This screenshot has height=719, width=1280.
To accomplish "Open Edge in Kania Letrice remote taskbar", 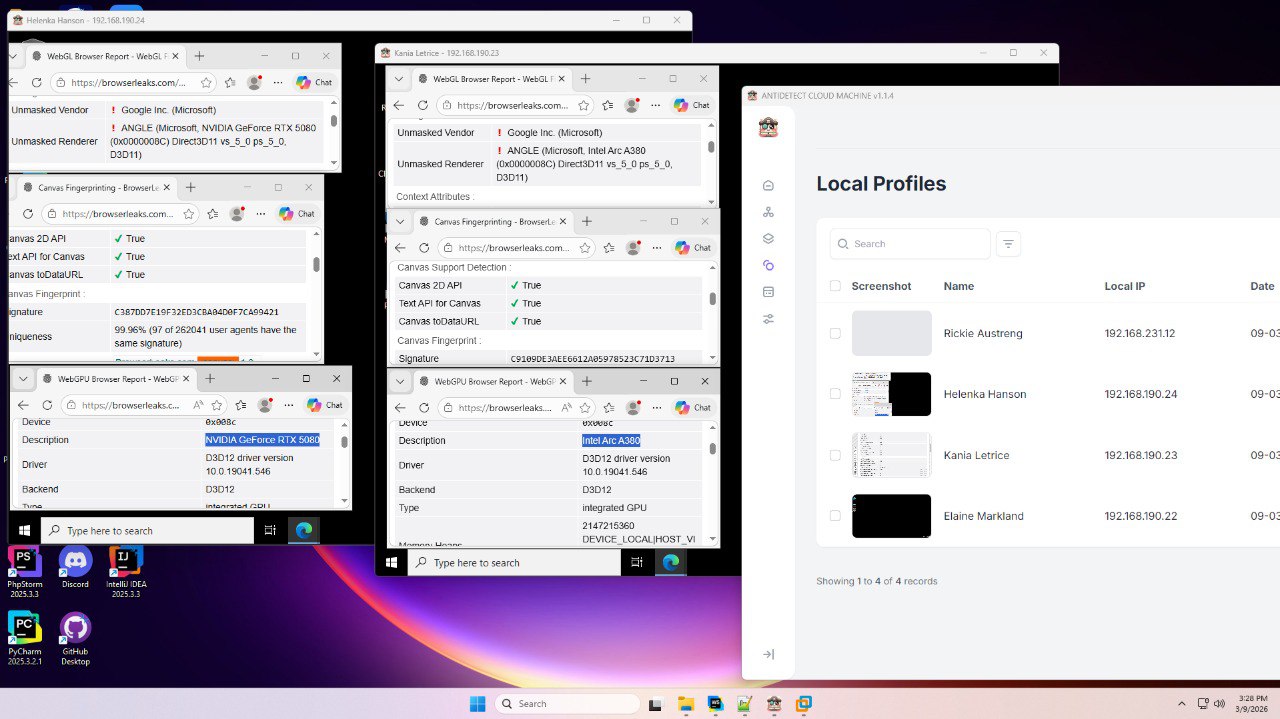I will pyautogui.click(x=671, y=562).
